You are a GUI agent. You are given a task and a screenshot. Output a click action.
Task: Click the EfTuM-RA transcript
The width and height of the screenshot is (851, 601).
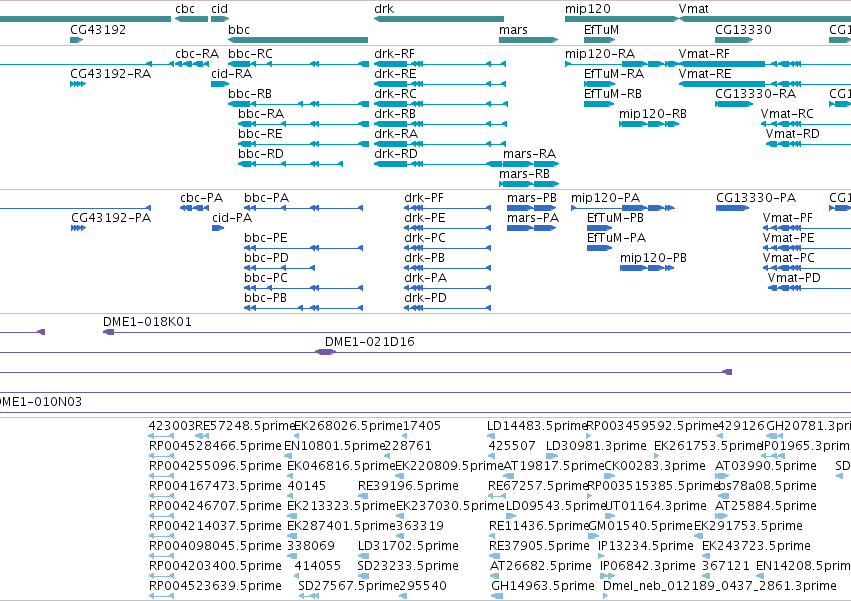click(x=599, y=84)
